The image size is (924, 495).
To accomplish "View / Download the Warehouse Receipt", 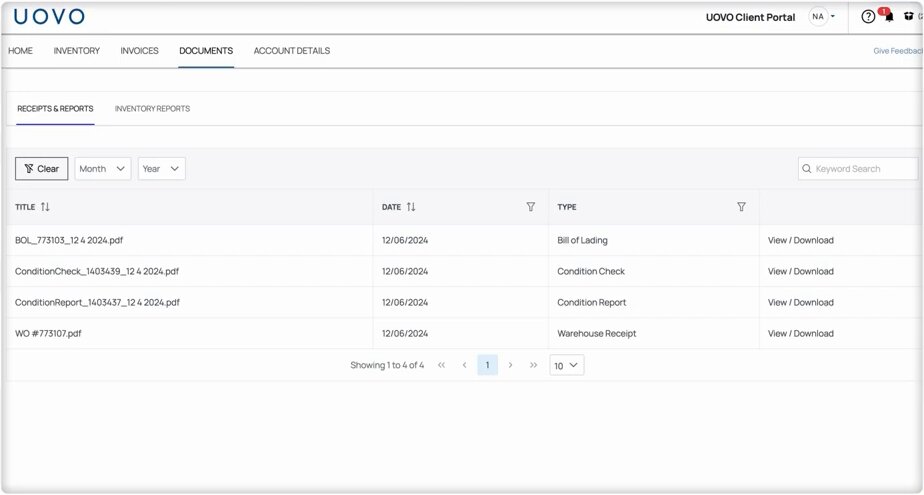I will (x=800, y=334).
